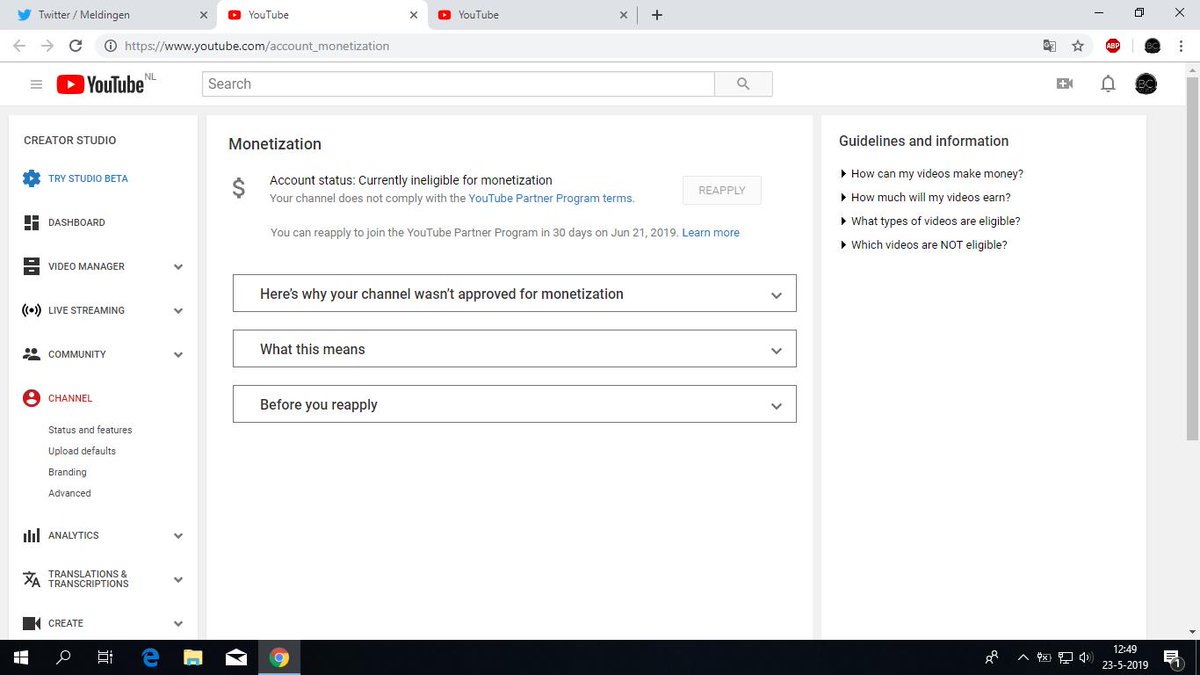1200x675 pixels.
Task: Open a new browser tab
Action: click(657, 15)
